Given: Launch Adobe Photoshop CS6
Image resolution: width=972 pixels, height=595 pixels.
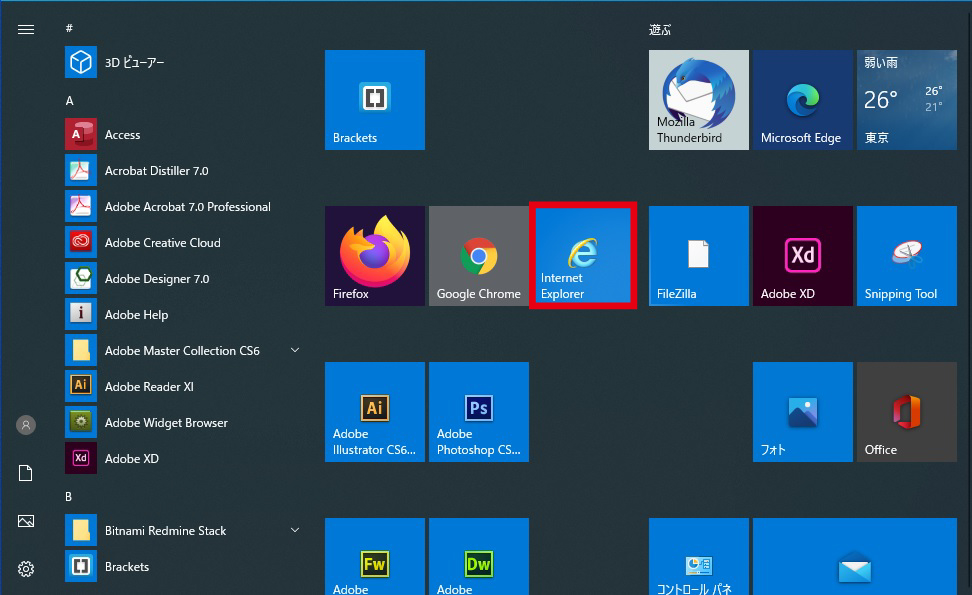Looking at the screenshot, I should [478, 411].
